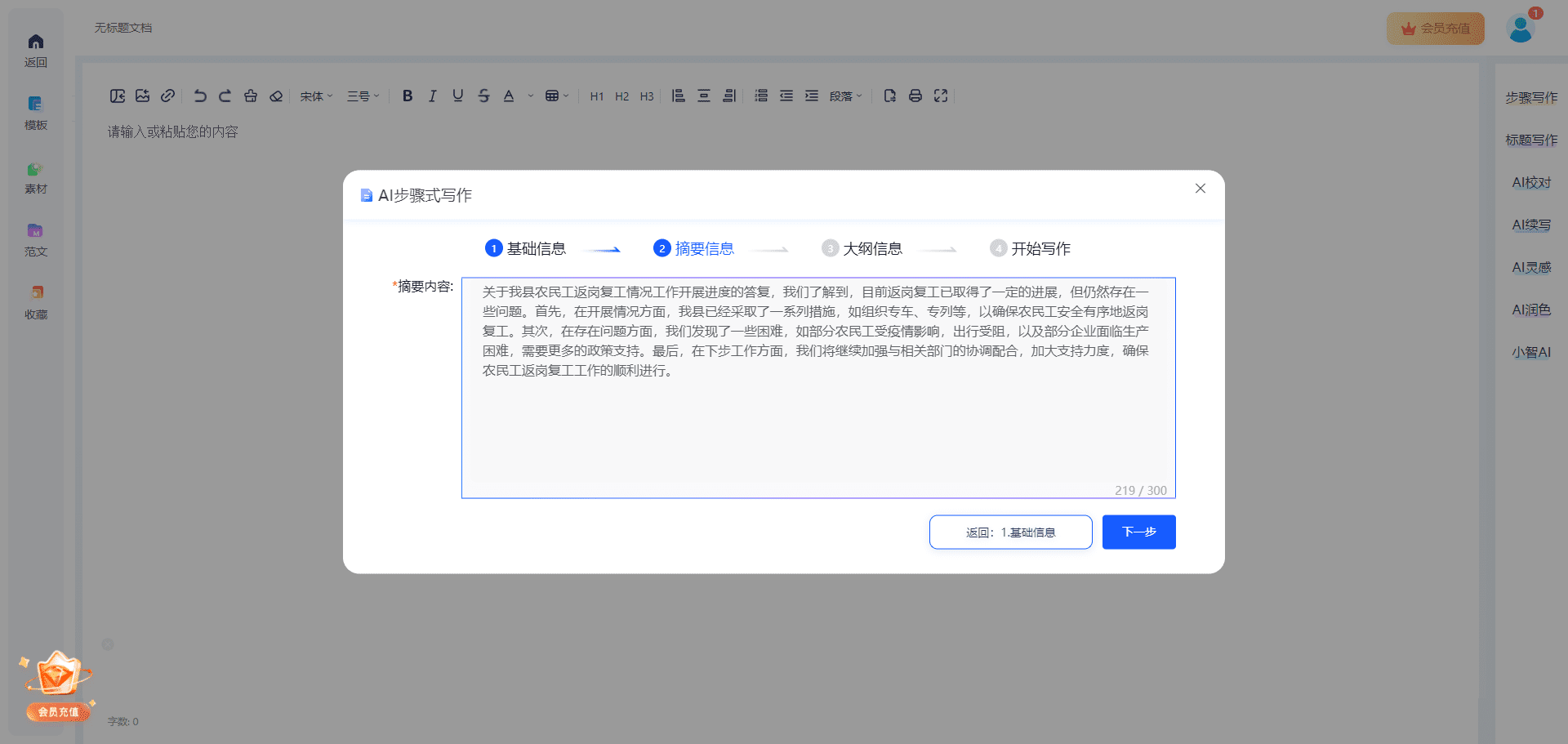Viewport: 1568px width, 744px height.
Task: Click the decrease indent icon
Action: click(x=786, y=96)
